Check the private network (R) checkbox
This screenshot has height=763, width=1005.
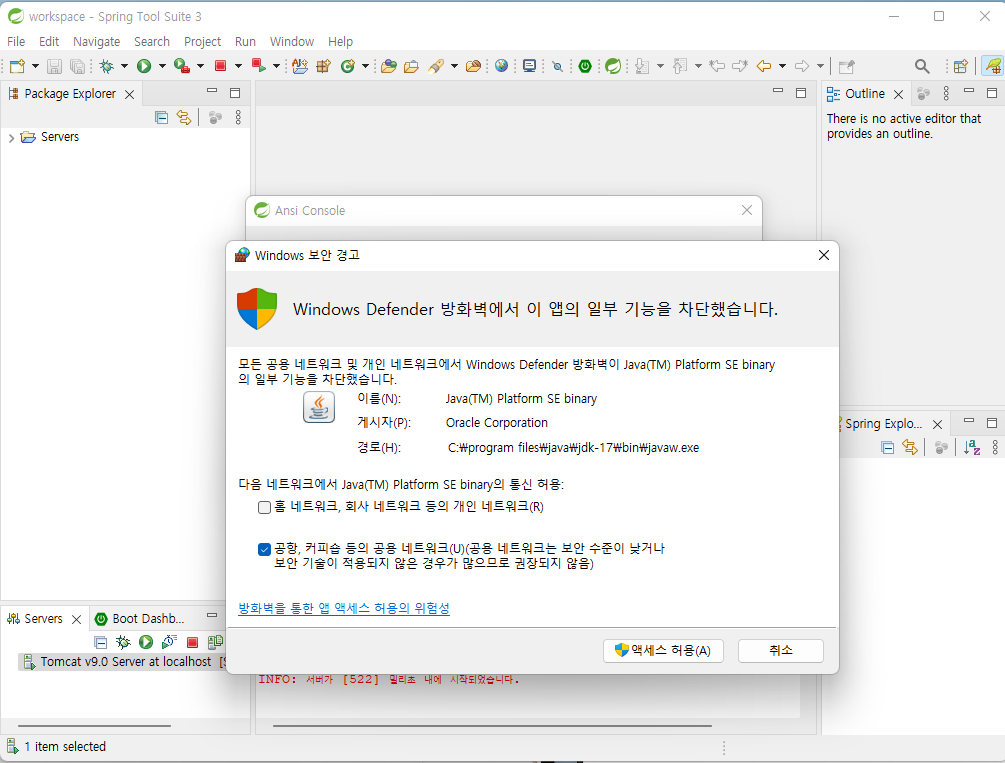264,507
